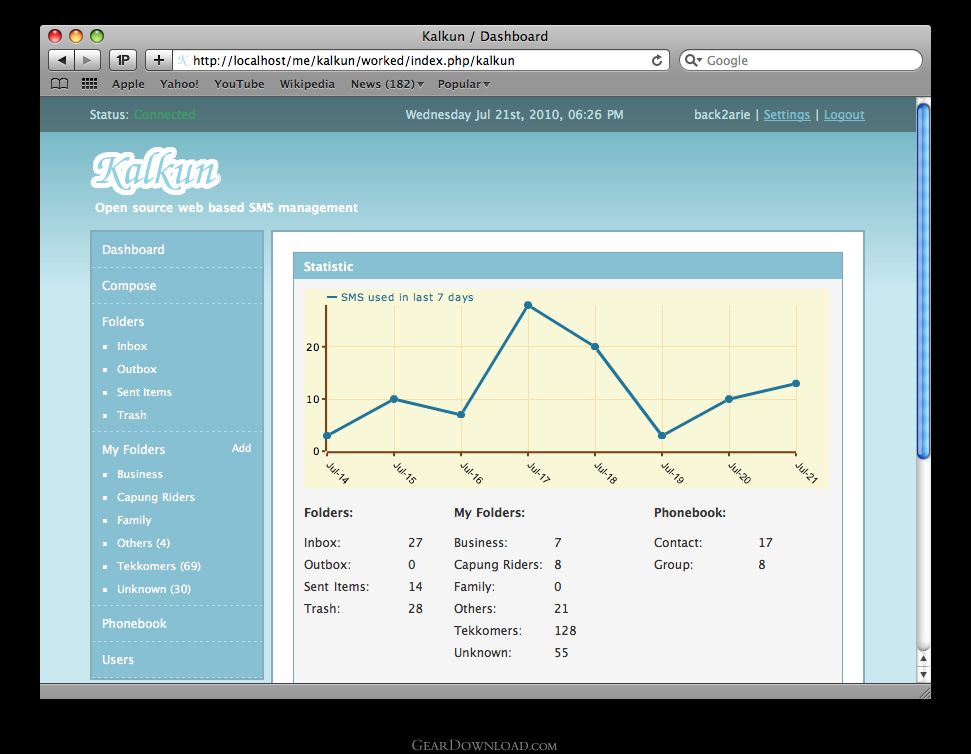Go back with Safari's back arrow
The height and width of the screenshot is (754, 971).
pyautogui.click(x=61, y=60)
